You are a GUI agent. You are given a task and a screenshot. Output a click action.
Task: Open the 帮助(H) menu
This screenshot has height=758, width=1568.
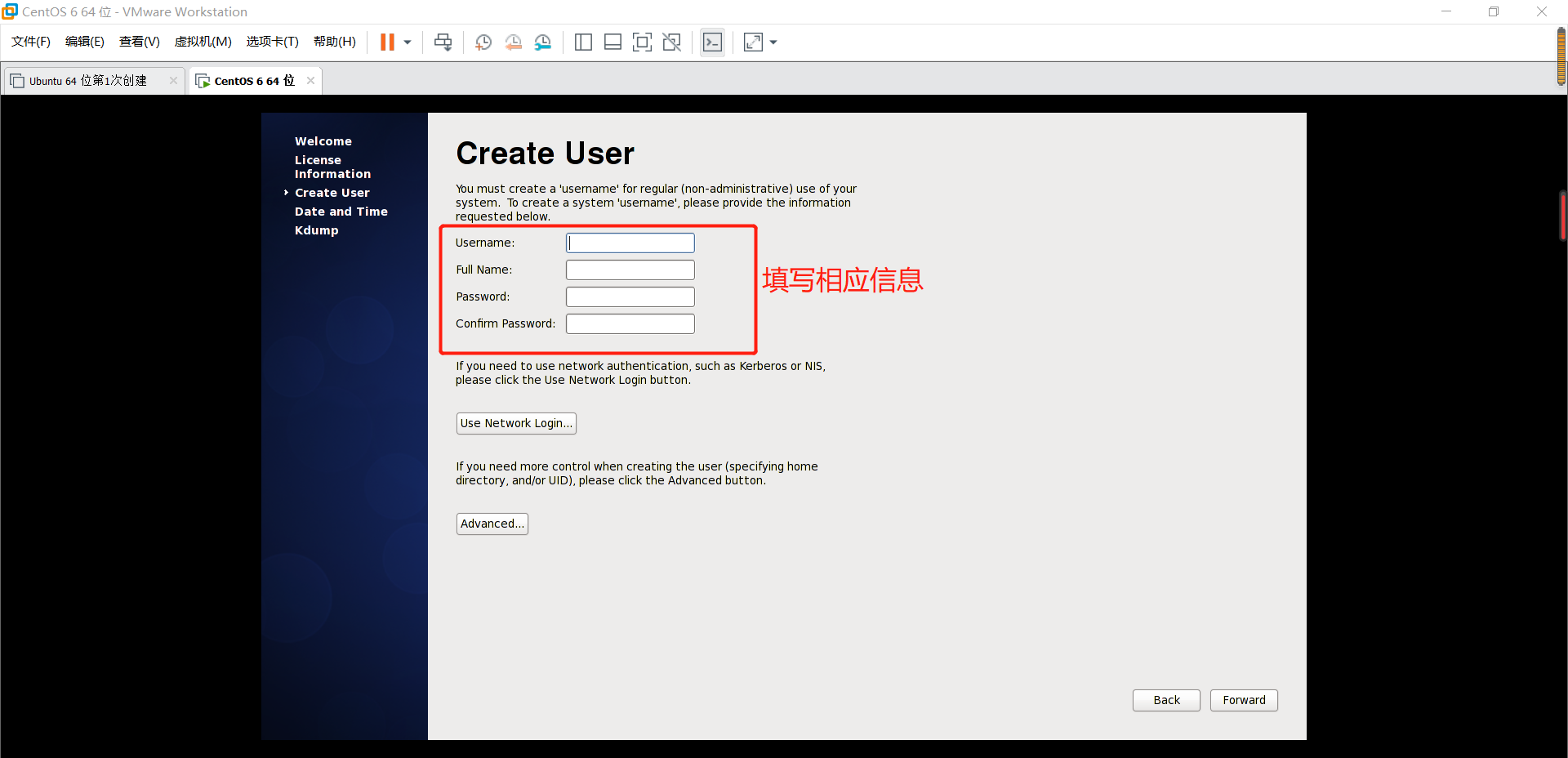click(x=335, y=42)
